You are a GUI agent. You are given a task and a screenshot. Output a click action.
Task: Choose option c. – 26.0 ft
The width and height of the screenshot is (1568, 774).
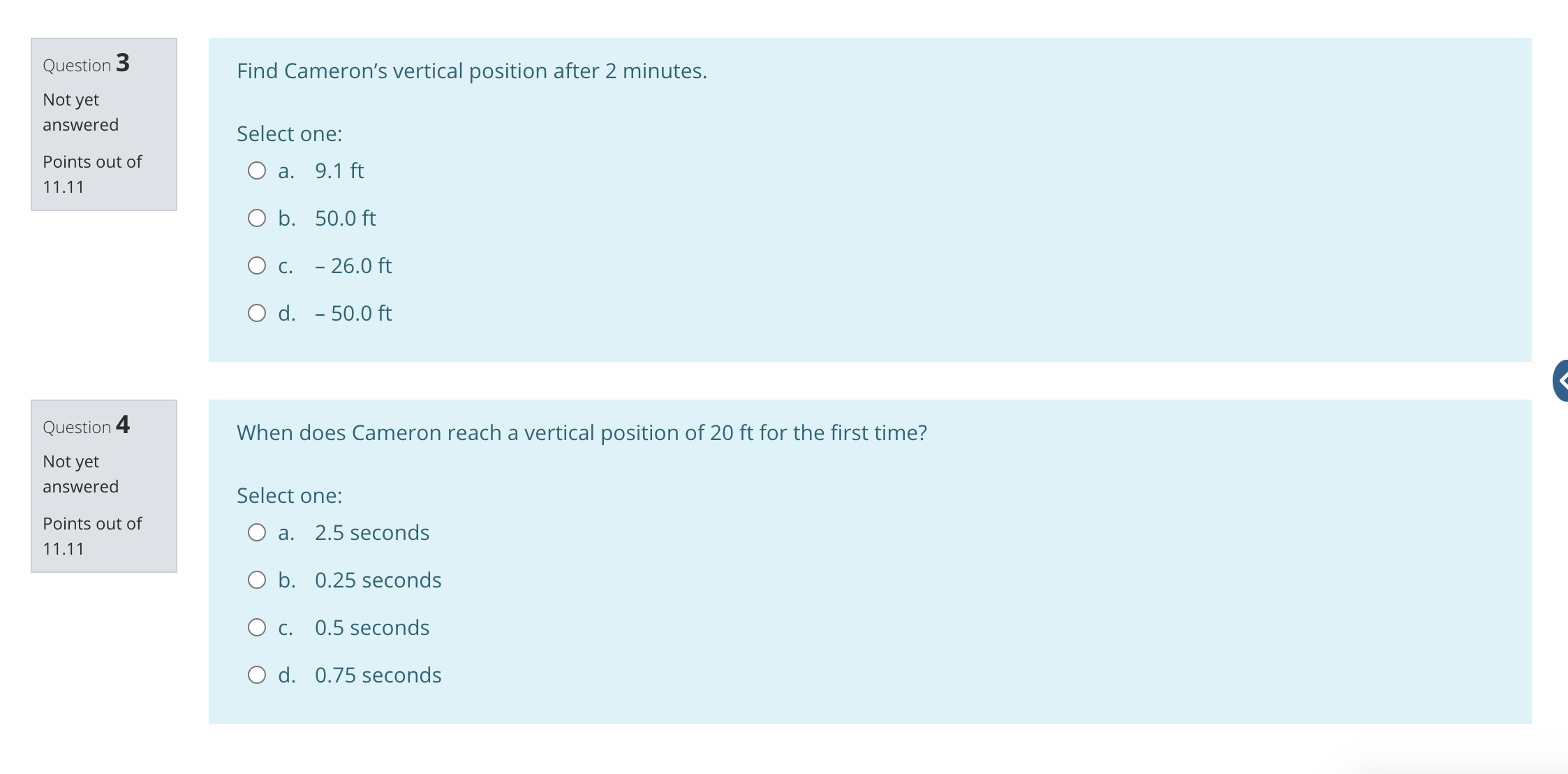(x=258, y=265)
